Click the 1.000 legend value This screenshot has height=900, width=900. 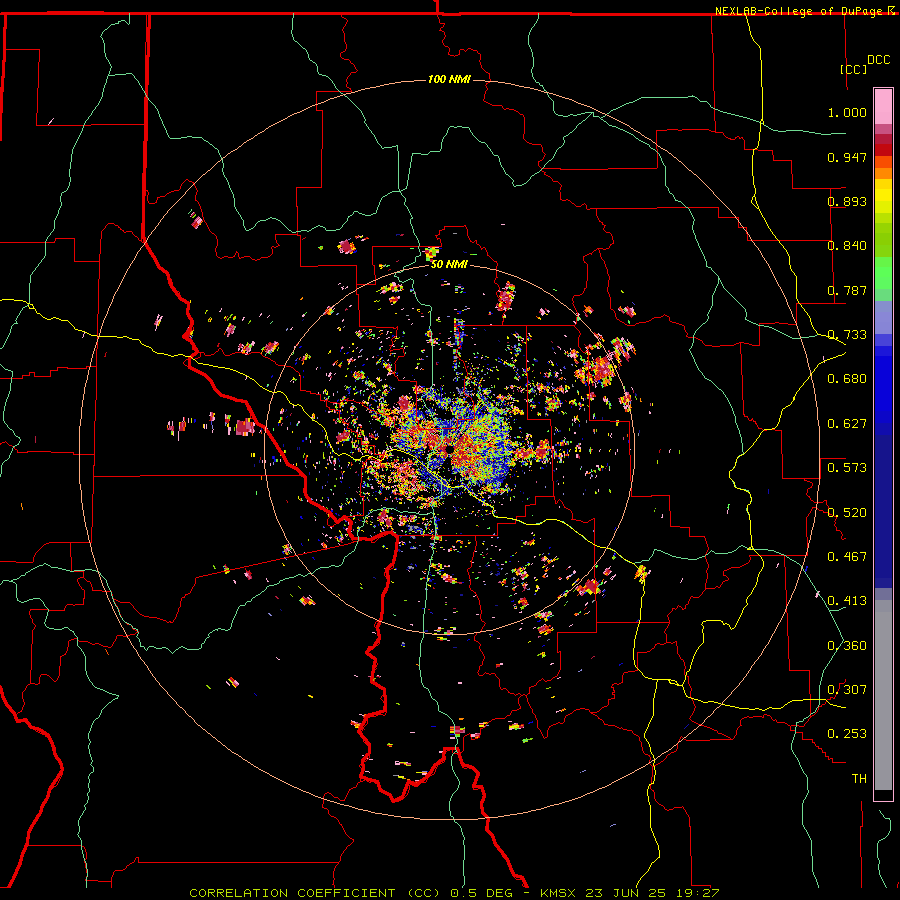[x=847, y=112]
